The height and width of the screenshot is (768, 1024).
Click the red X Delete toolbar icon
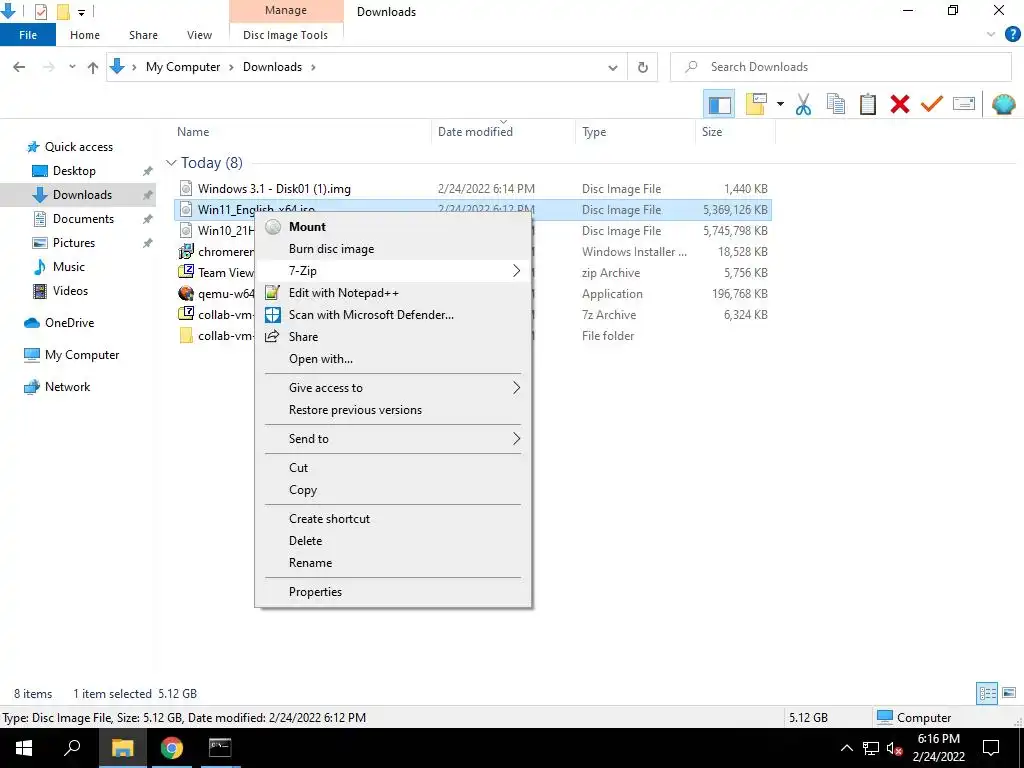[899, 104]
